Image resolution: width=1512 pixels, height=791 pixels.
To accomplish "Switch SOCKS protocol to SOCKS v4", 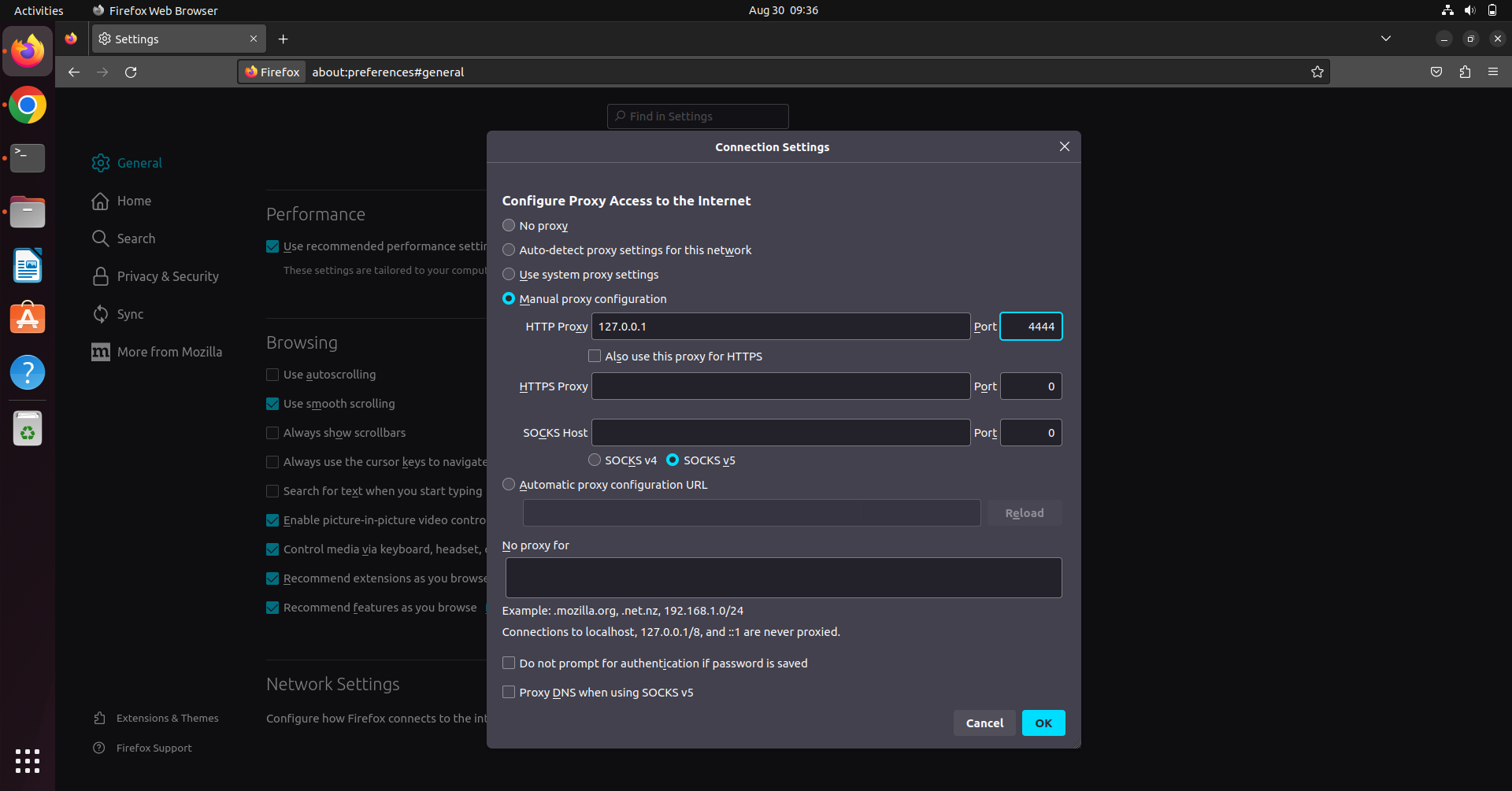I will [594, 460].
